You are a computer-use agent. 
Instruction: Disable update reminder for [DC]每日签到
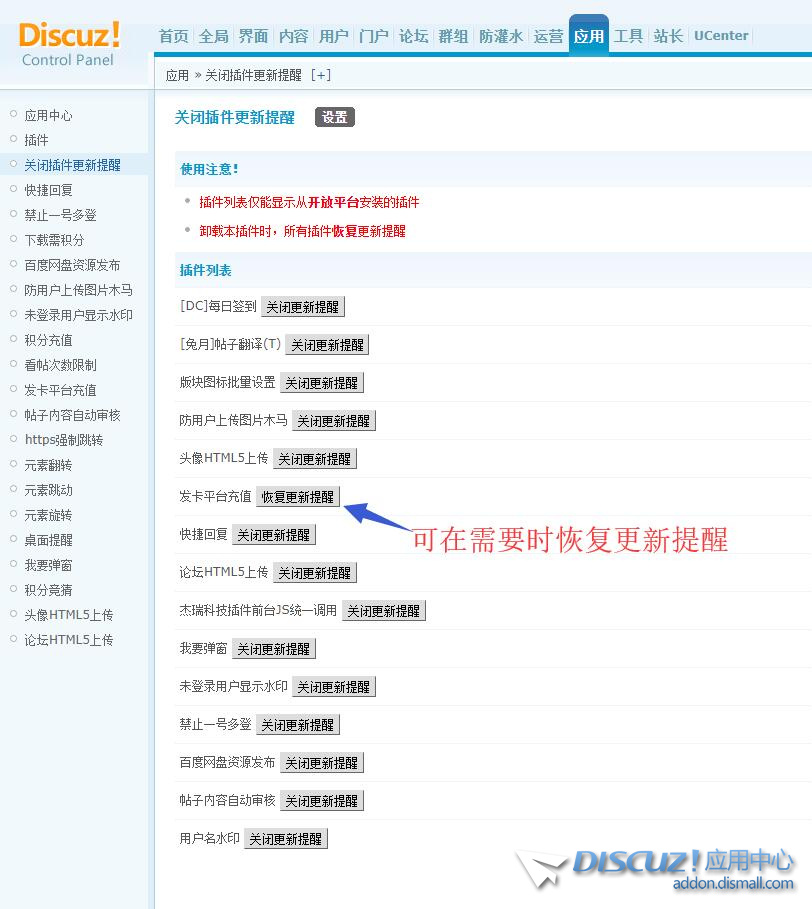pos(302,307)
